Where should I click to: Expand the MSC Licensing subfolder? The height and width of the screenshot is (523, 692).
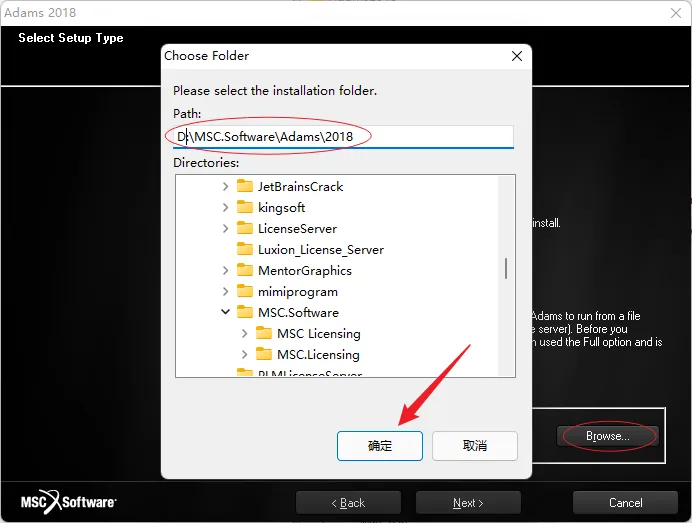[244, 333]
